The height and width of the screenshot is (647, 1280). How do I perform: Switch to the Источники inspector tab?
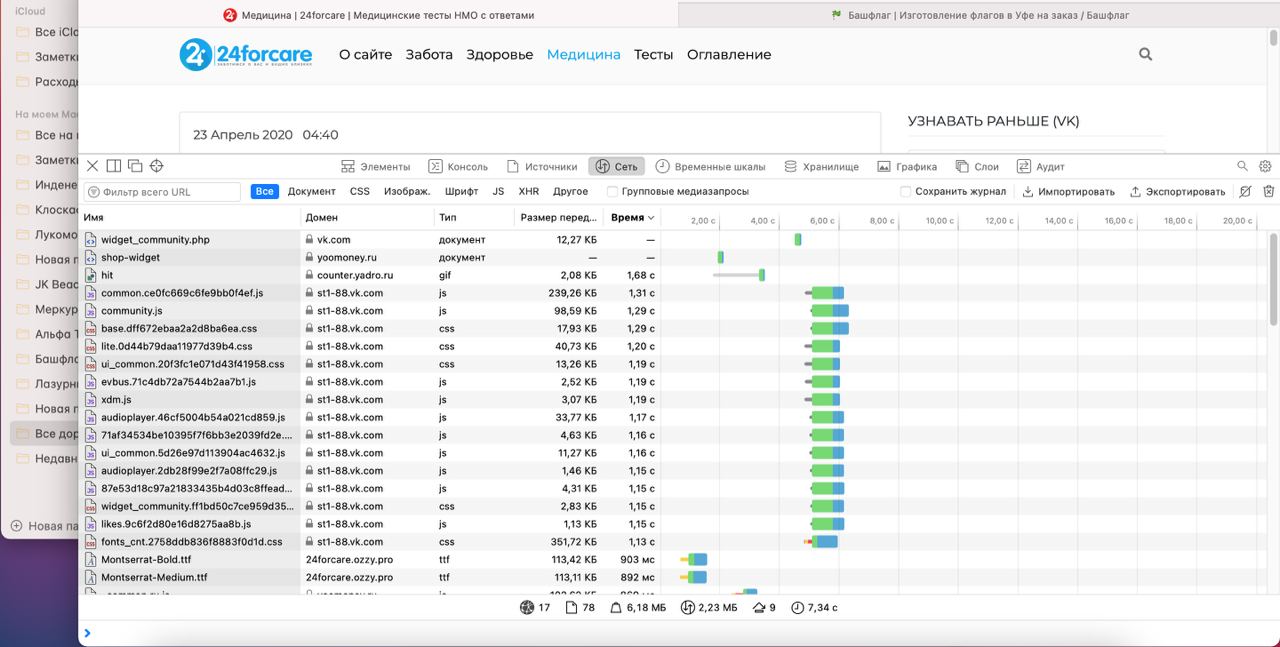[542, 167]
